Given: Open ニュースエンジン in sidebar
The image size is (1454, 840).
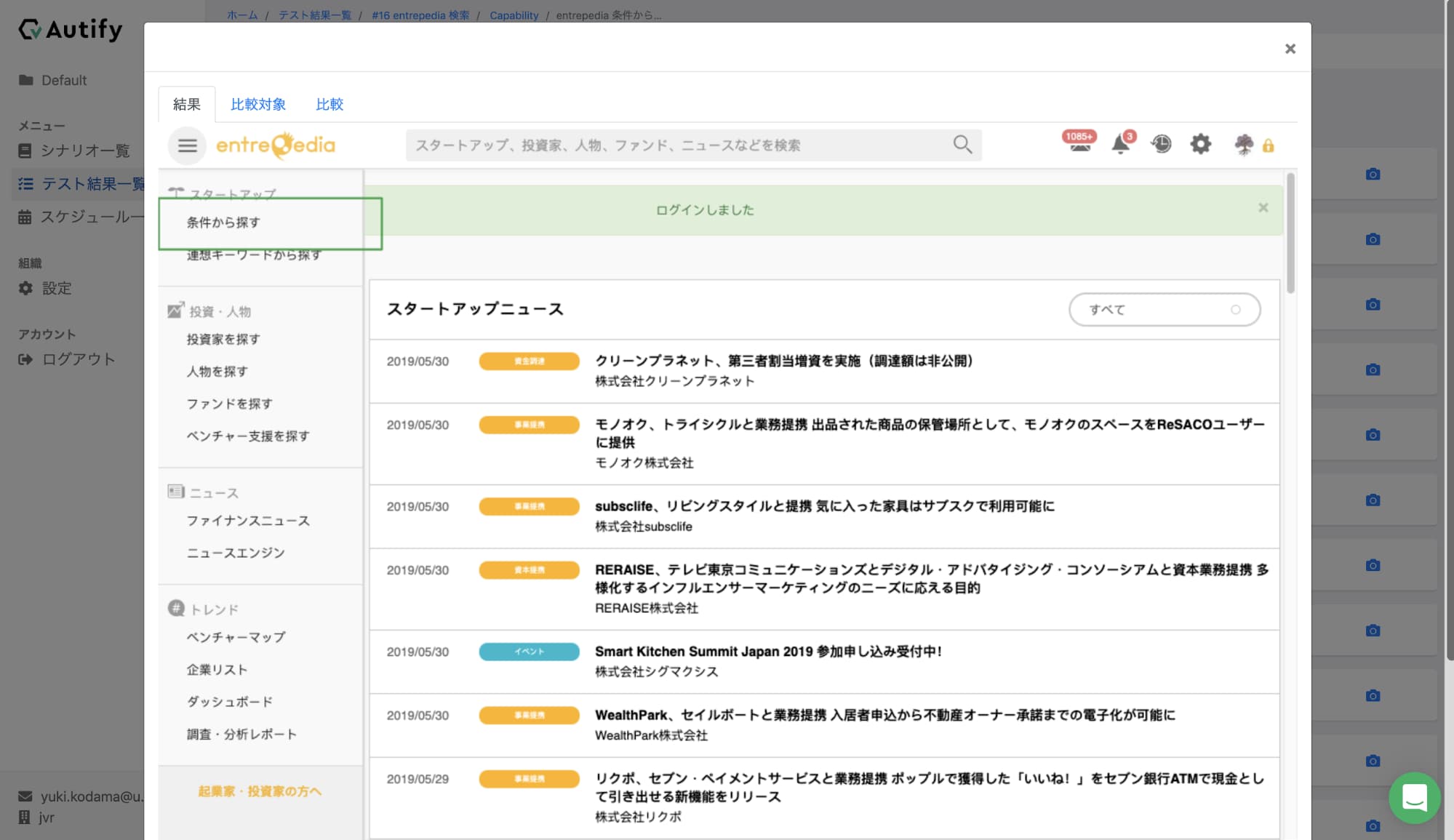Looking at the screenshot, I should coord(236,553).
